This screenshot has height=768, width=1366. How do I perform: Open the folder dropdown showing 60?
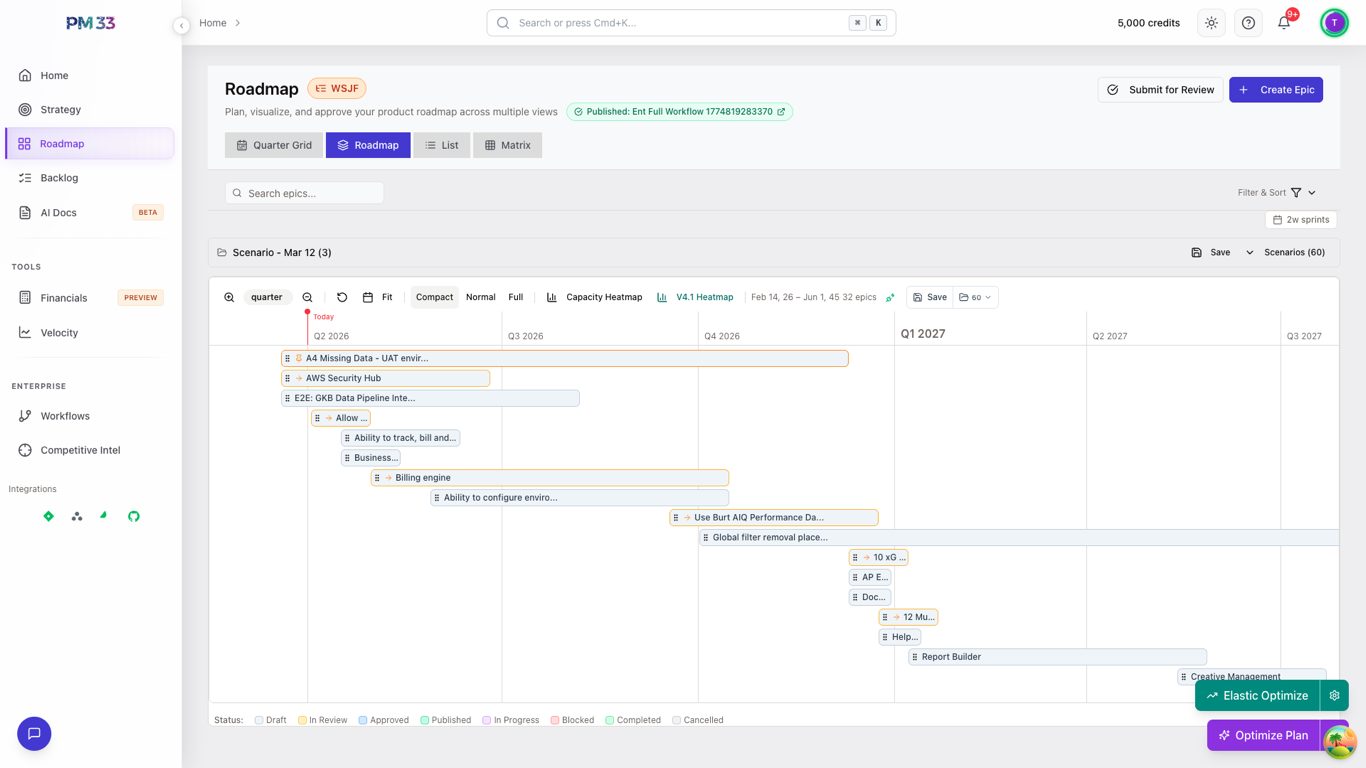tap(975, 297)
